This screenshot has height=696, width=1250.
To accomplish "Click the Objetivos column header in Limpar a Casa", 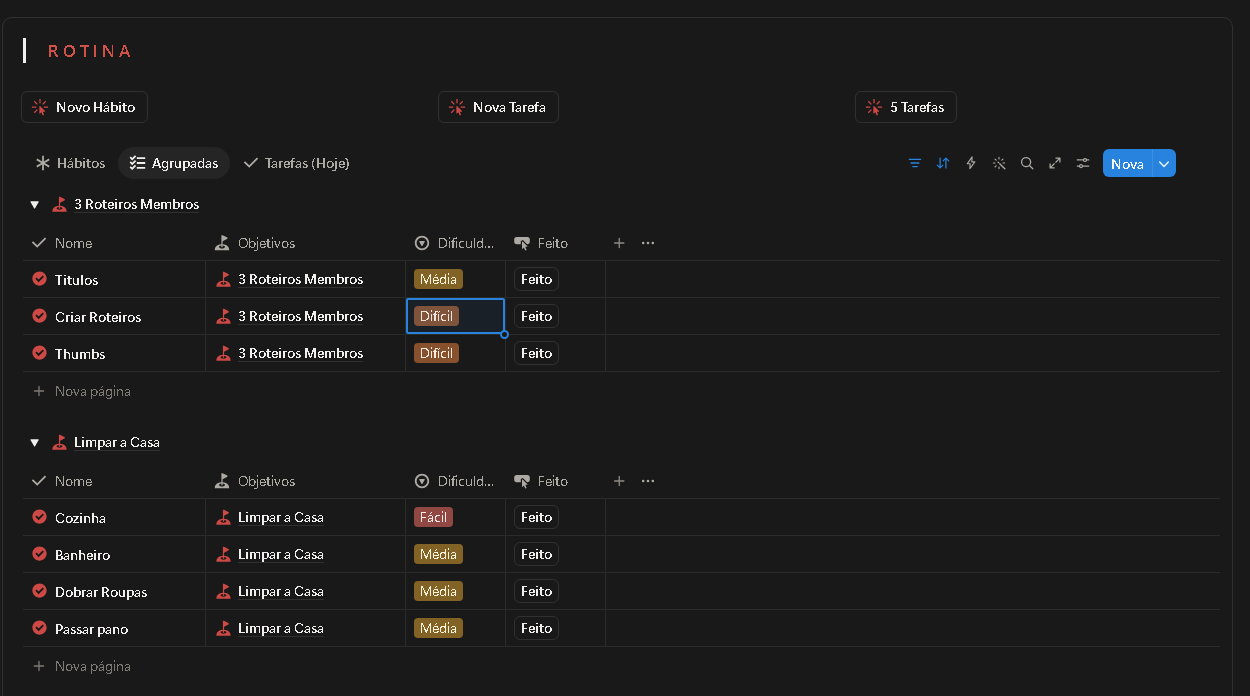I will 255,481.
